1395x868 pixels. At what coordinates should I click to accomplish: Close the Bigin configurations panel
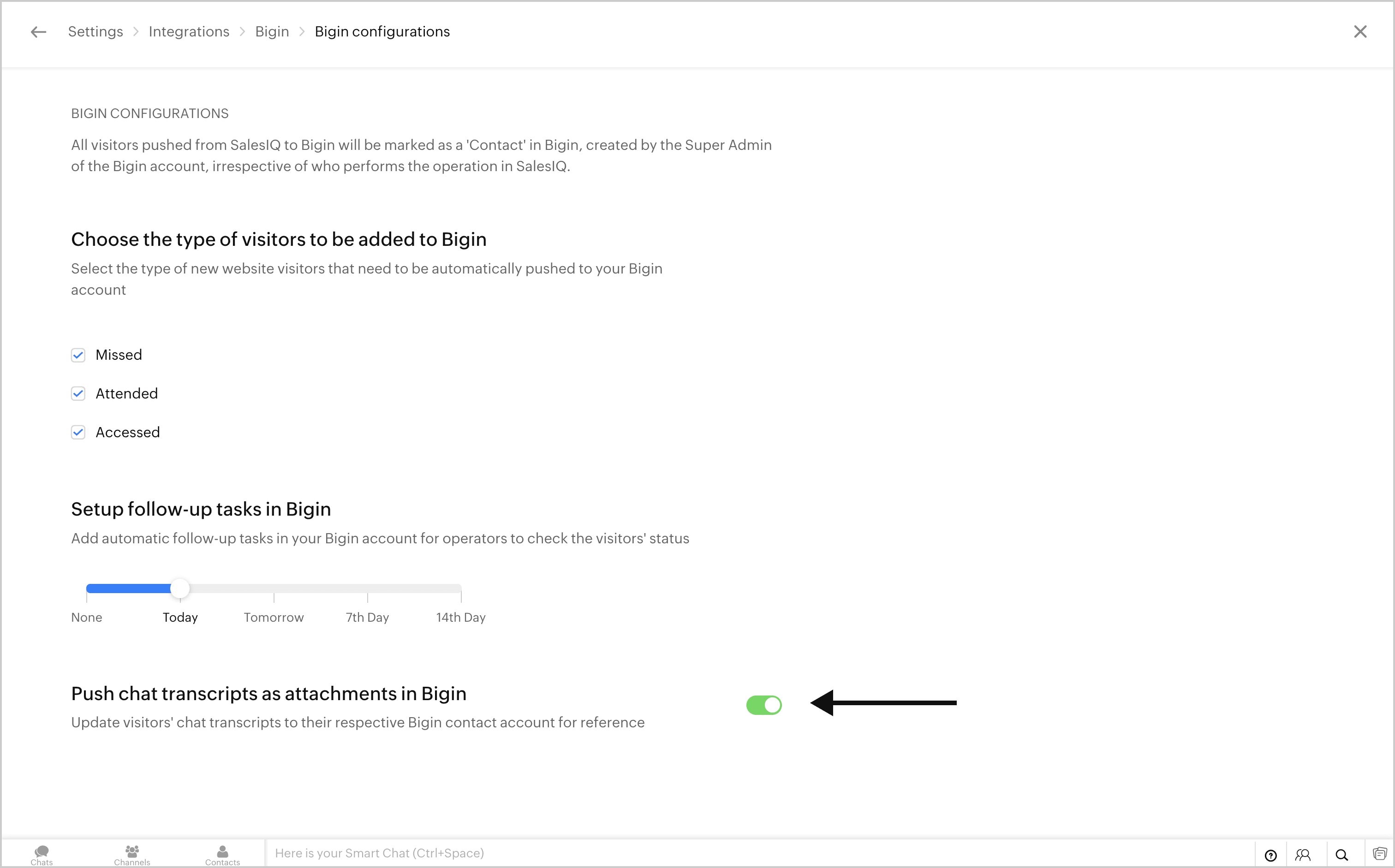click(1360, 31)
